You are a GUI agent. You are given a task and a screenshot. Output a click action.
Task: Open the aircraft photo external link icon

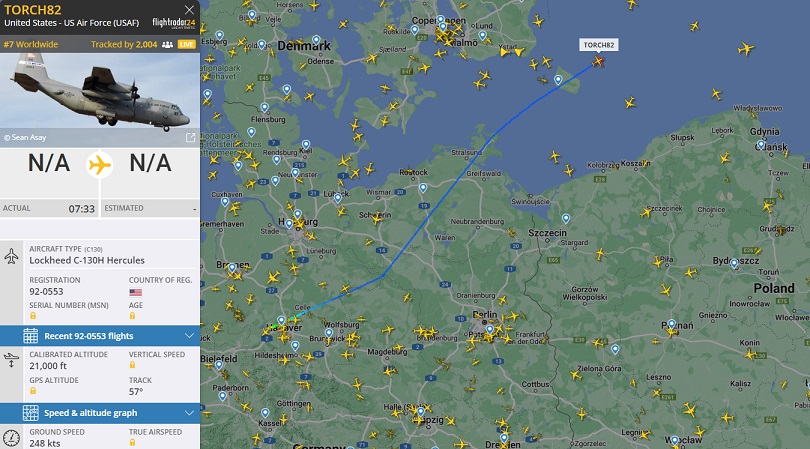point(190,137)
